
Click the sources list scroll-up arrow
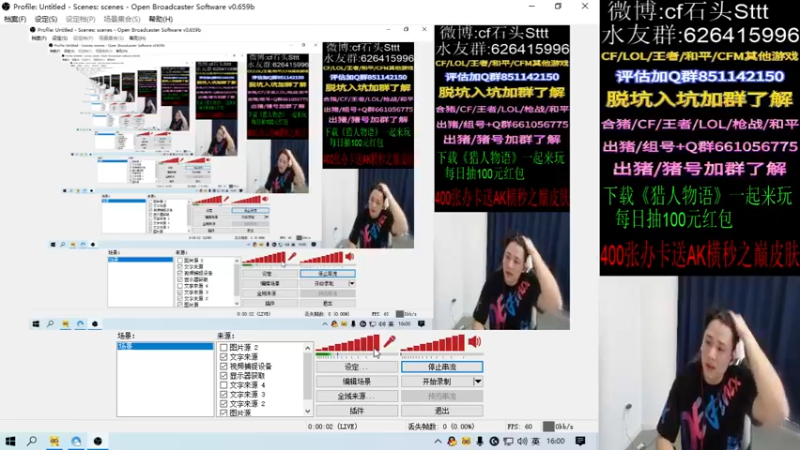click(x=307, y=348)
